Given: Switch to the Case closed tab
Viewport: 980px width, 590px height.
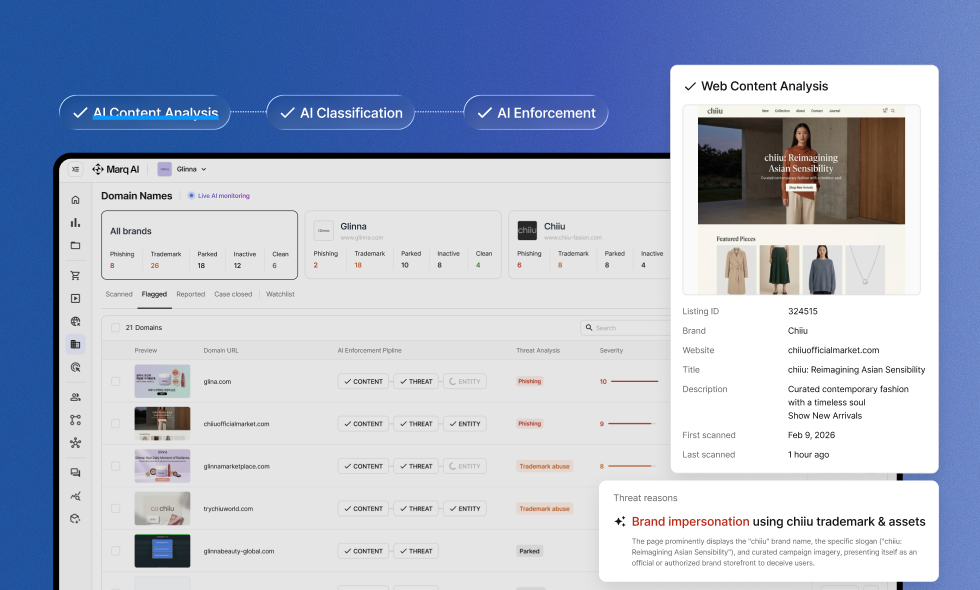Looking at the screenshot, I should [x=233, y=294].
